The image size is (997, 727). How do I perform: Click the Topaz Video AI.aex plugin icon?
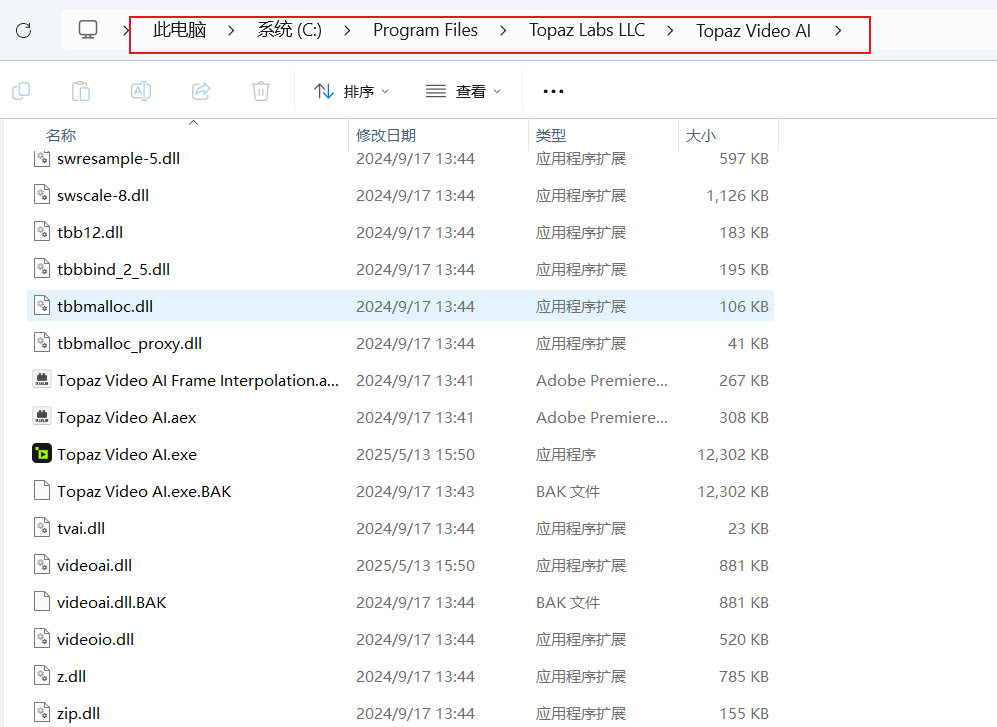click(x=42, y=417)
